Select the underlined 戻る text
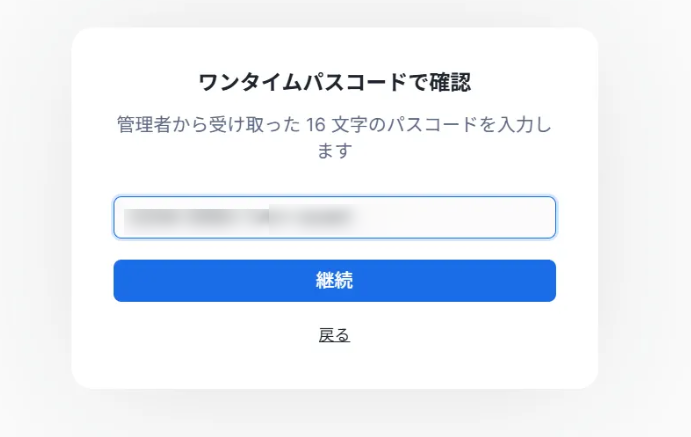 [334, 335]
